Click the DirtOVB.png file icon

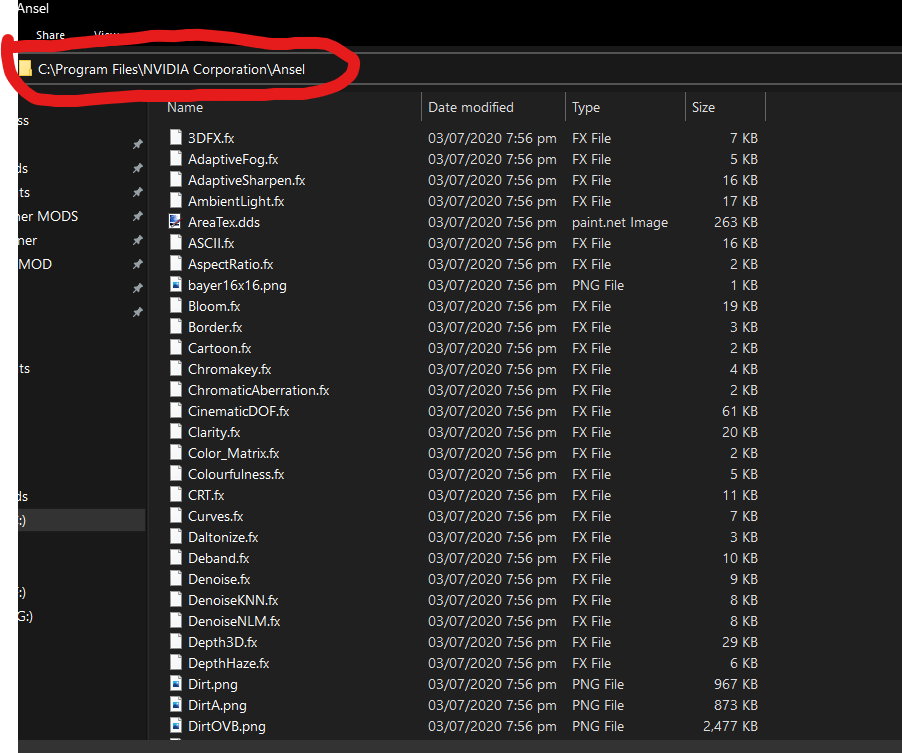176,725
